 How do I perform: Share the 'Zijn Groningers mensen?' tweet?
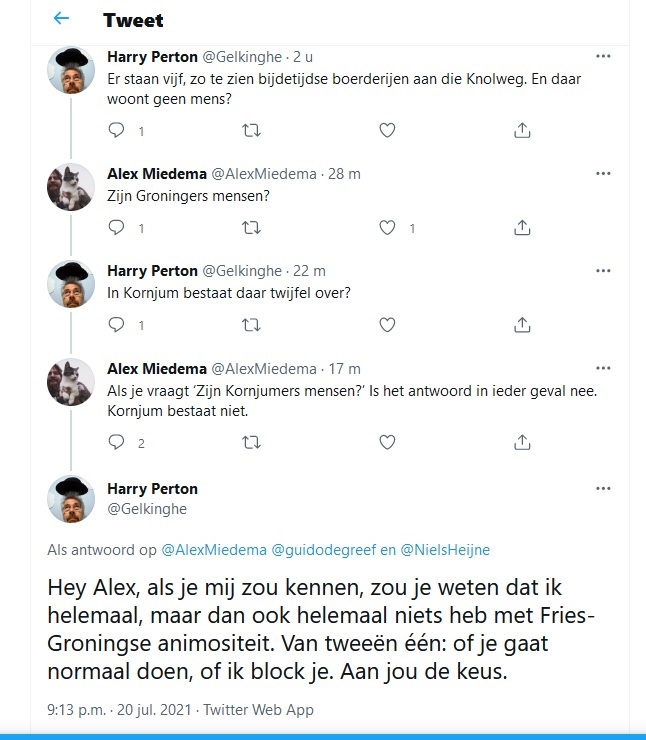[521, 228]
